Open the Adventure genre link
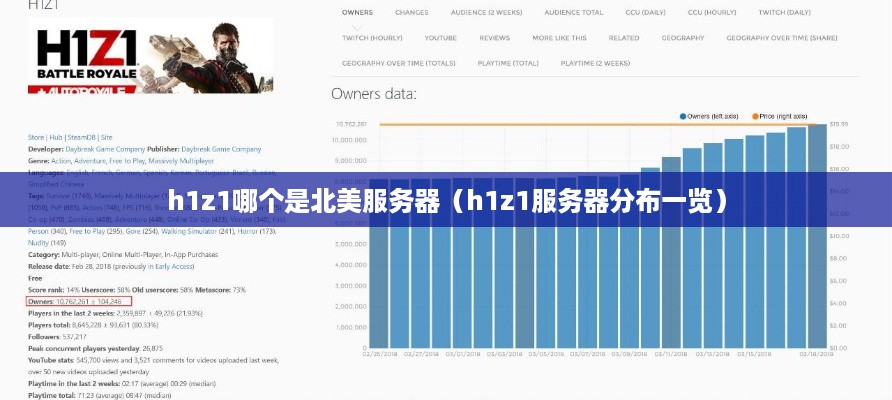The image size is (892, 400). [x=88, y=161]
